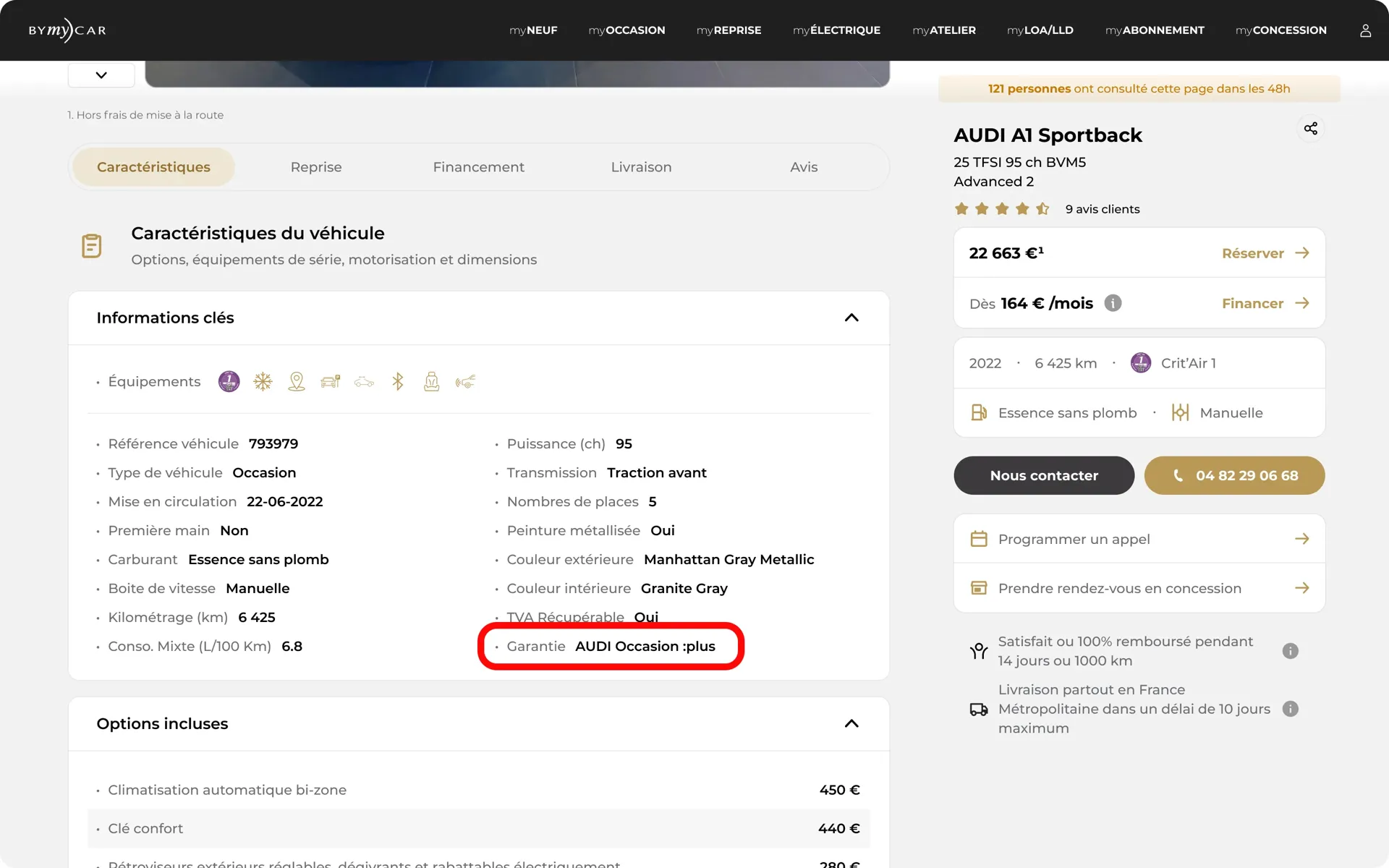Click the Traction avant transmission value

coord(657,472)
